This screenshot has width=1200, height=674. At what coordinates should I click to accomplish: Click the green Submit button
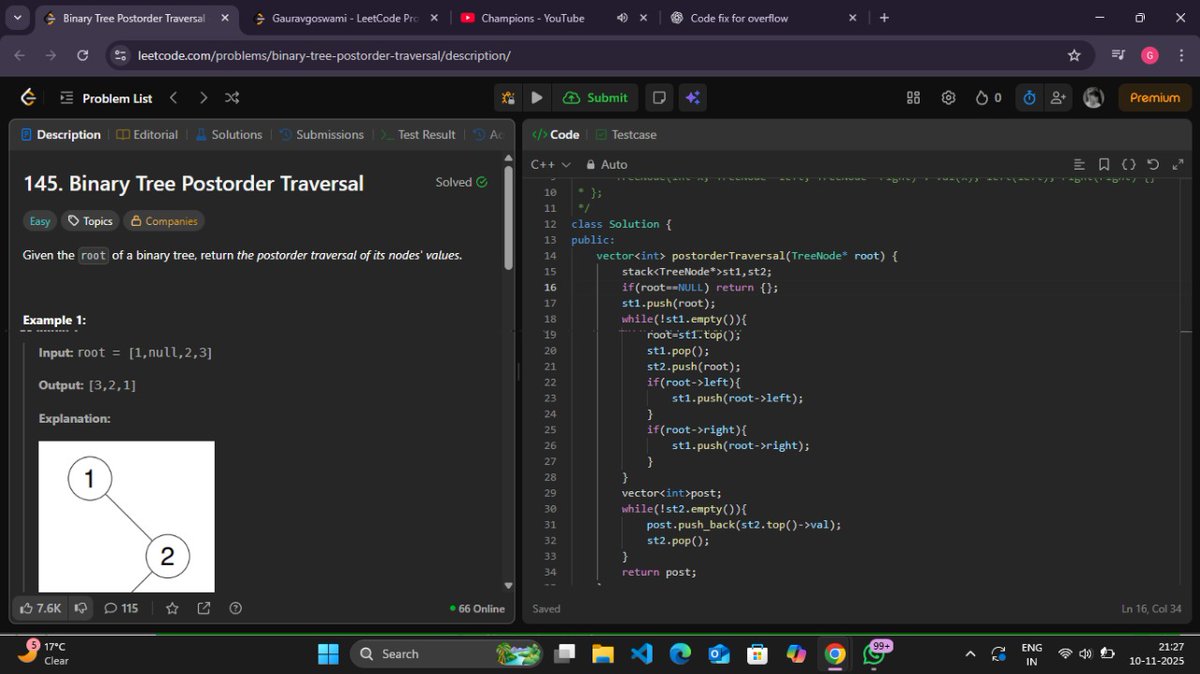595,97
